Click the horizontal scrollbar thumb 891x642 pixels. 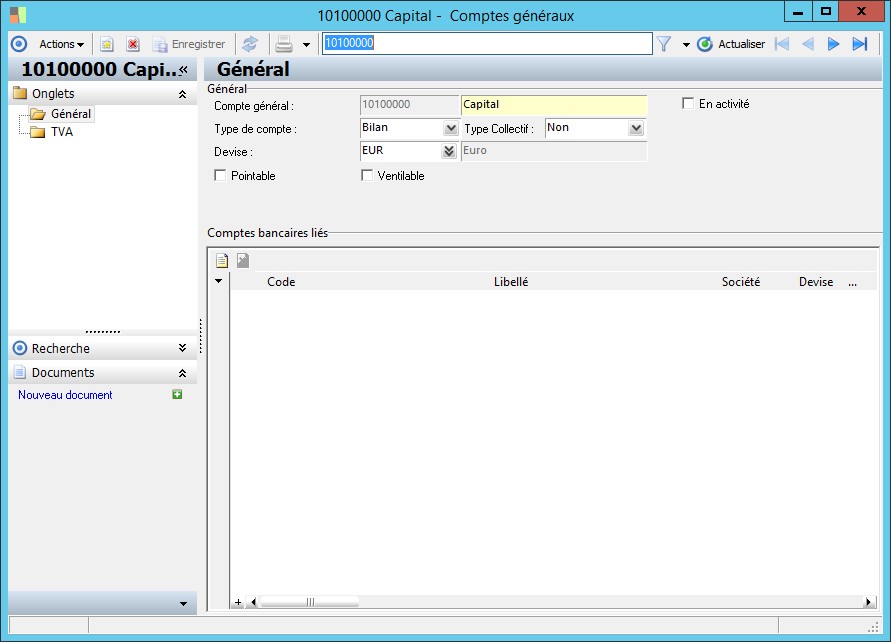pos(310,602)
